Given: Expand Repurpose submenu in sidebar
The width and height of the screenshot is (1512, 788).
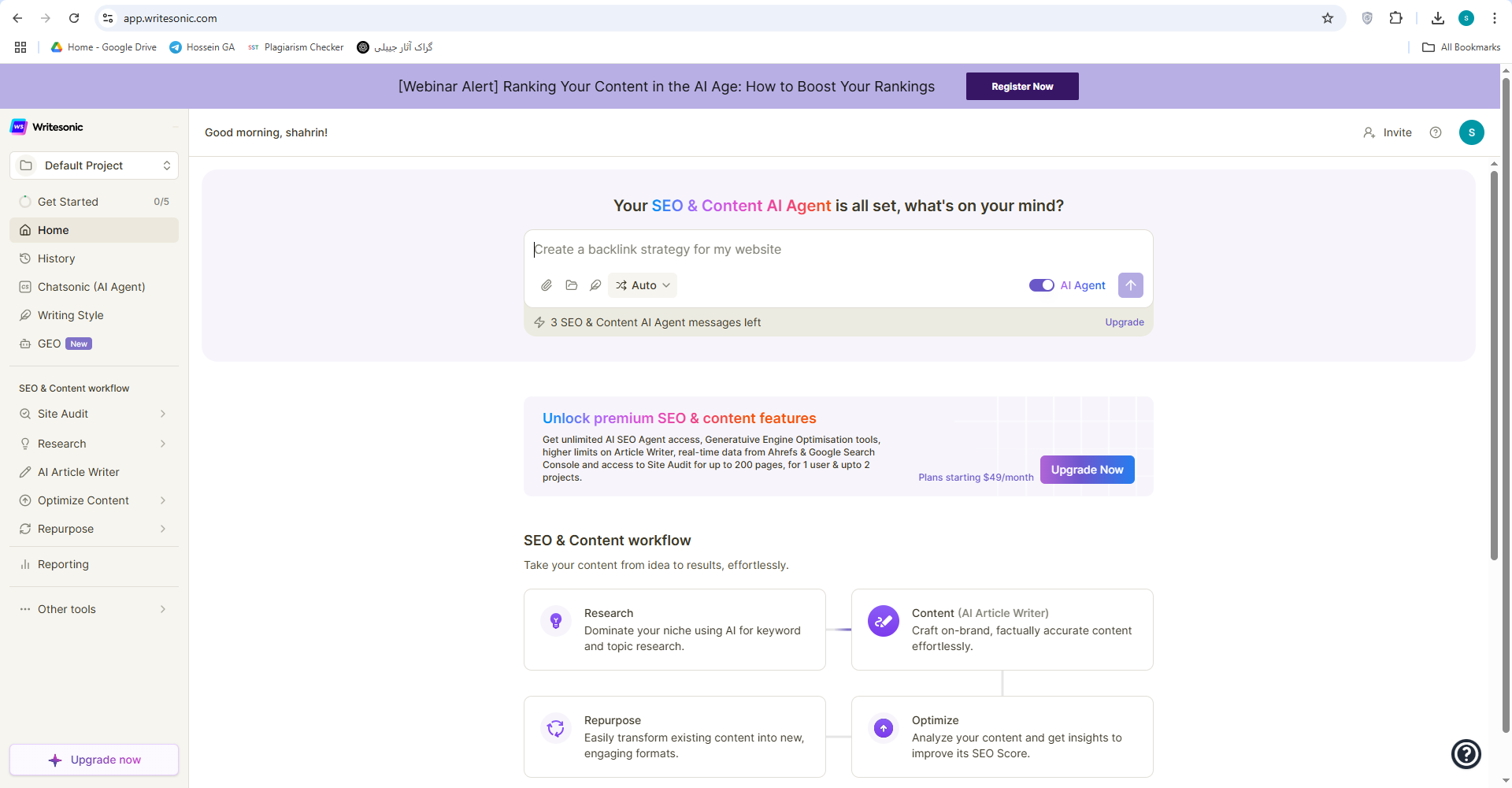Looking at the screenshot, I should coord(163,529).
